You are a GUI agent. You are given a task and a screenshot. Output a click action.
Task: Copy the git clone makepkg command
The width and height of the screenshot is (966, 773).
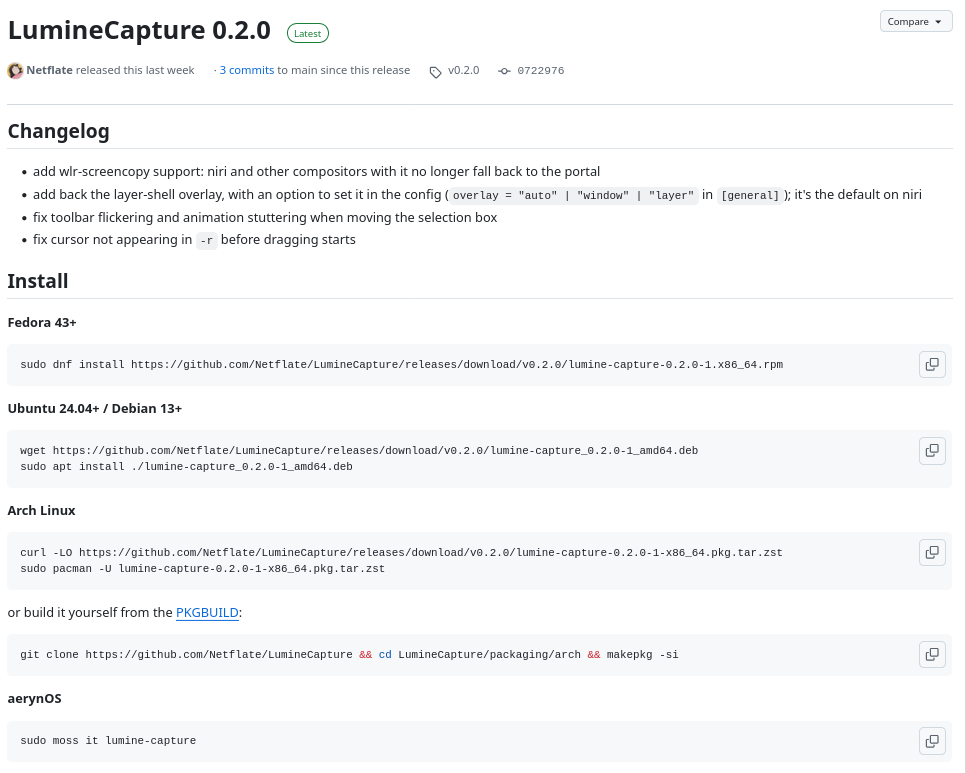(x=932, y=654)
